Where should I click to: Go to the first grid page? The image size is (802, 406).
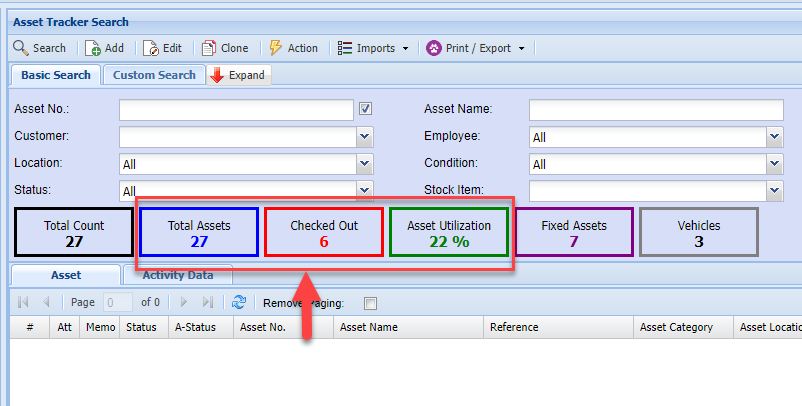(x=23, y=302)
